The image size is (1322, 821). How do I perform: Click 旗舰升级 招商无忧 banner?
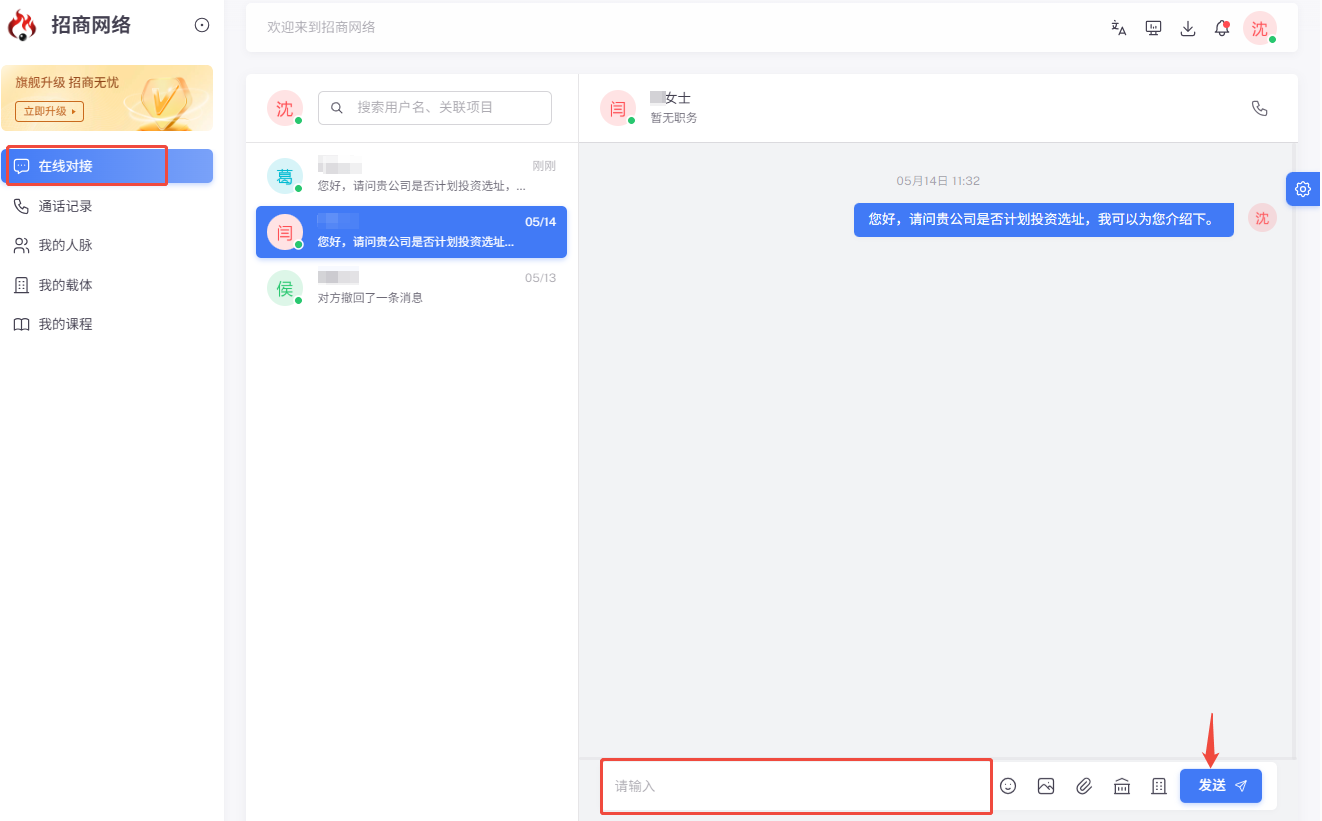coord(107,98)
